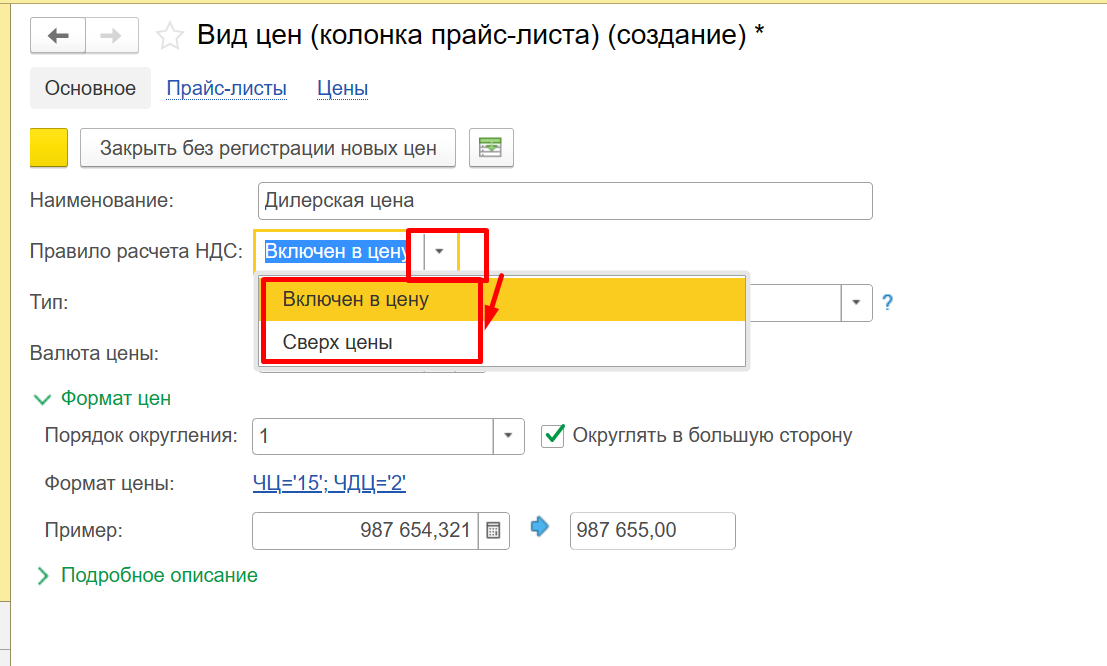The width and height of the screenshot is (1107, 666).
Task: Click 'Закрыть без регистрации новых цен' button
Action: tap(268, 148)
